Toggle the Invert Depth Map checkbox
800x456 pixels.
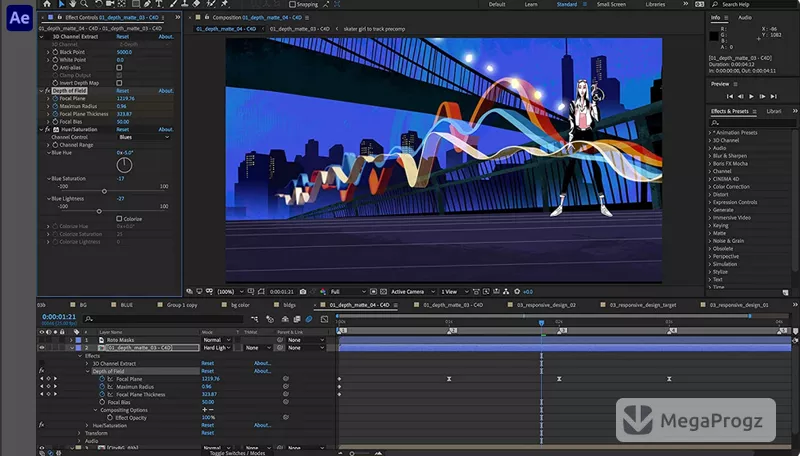click(x=119, y=83)
